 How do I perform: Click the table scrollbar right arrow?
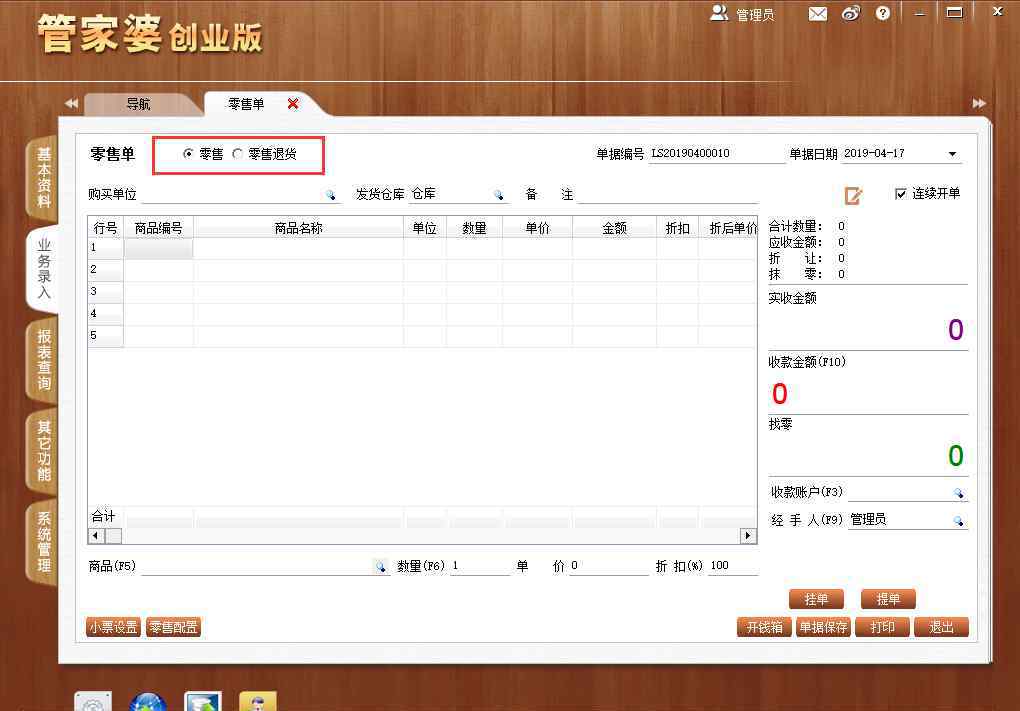[748, 536]
